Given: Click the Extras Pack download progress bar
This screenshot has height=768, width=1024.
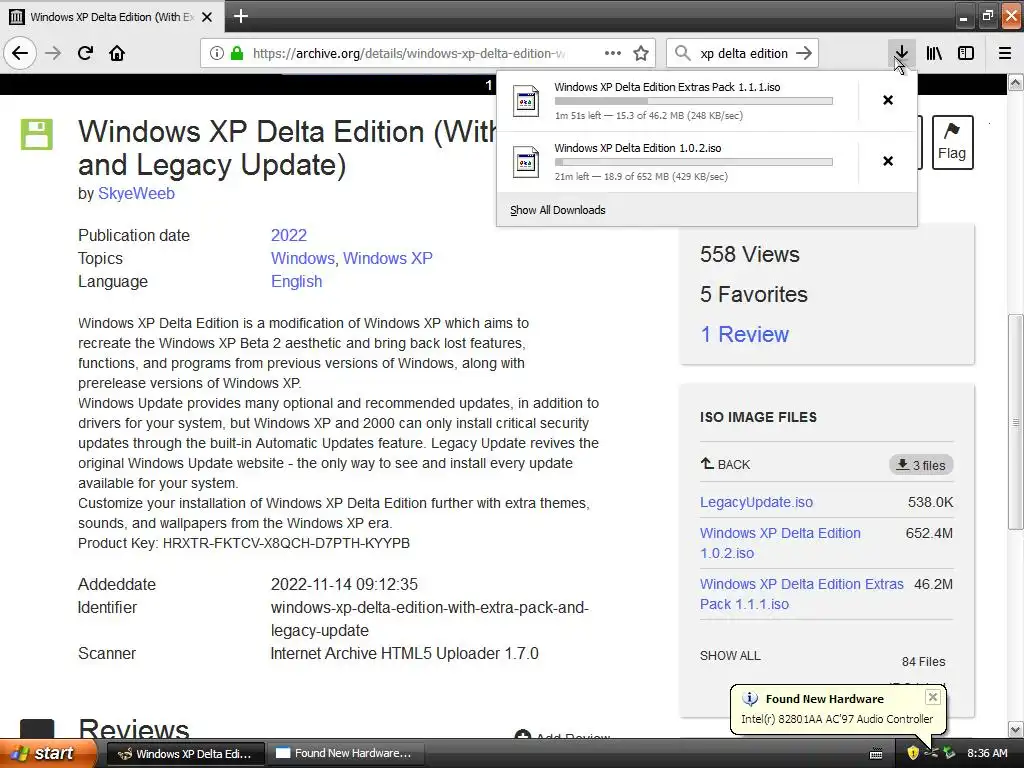Looking at the screenshot, I should click(694, 101).
